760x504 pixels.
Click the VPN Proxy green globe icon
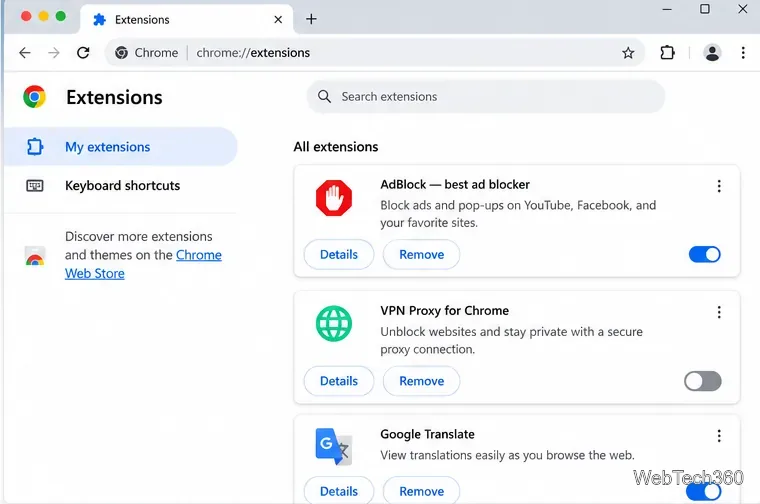[334, 323]
